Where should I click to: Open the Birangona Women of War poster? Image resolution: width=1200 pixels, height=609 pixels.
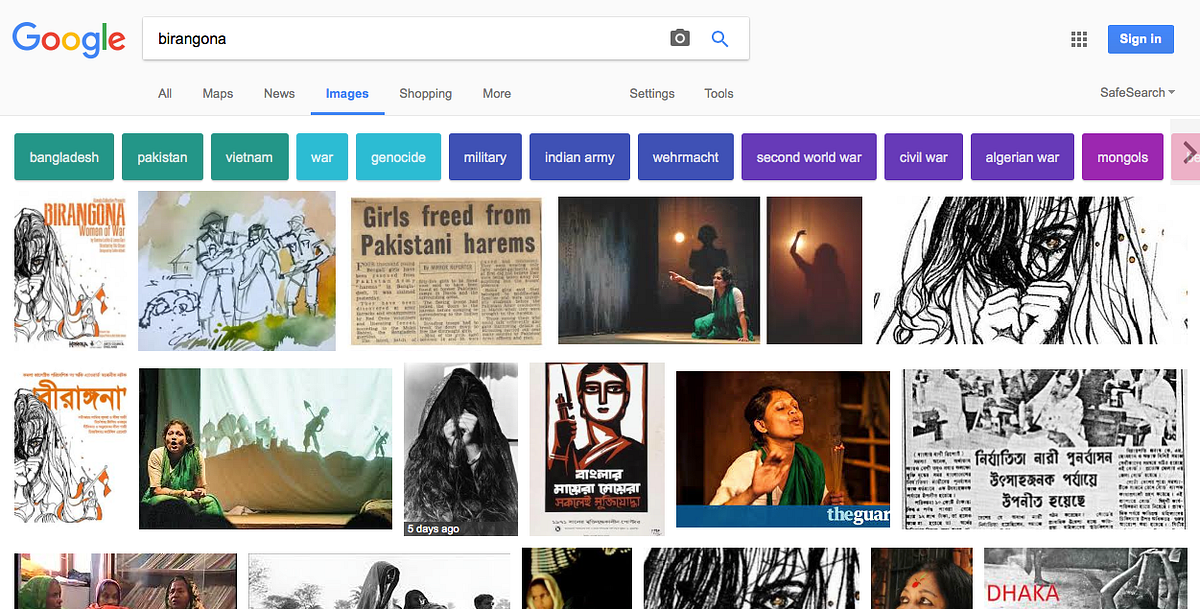[x=70, y=272]
